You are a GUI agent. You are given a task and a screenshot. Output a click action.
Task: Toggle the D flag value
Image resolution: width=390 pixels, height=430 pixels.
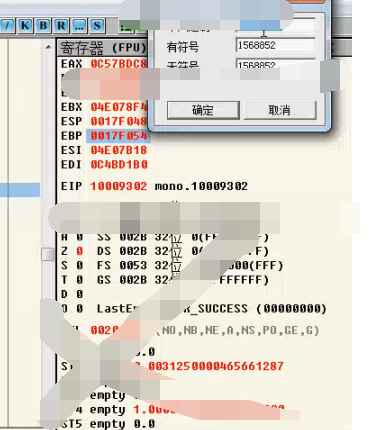(79, 294)
